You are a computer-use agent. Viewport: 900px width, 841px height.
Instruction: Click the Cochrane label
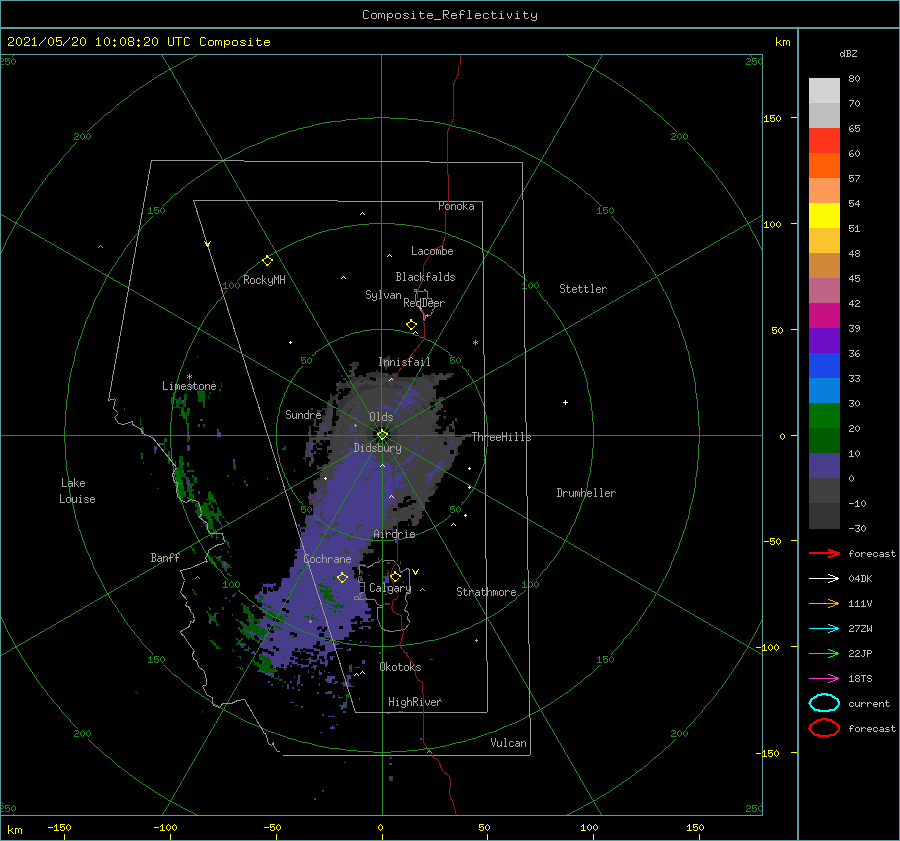tap(327, 559)
